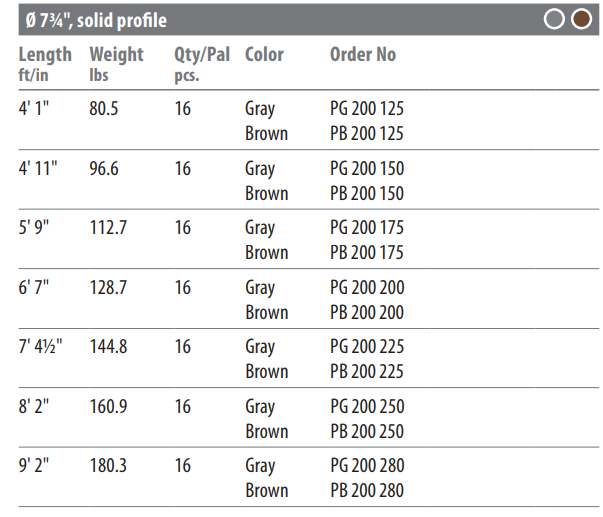Click order number PB 200 175
Viewport: 603px width, 517px height.
click(x=367, y=252)
